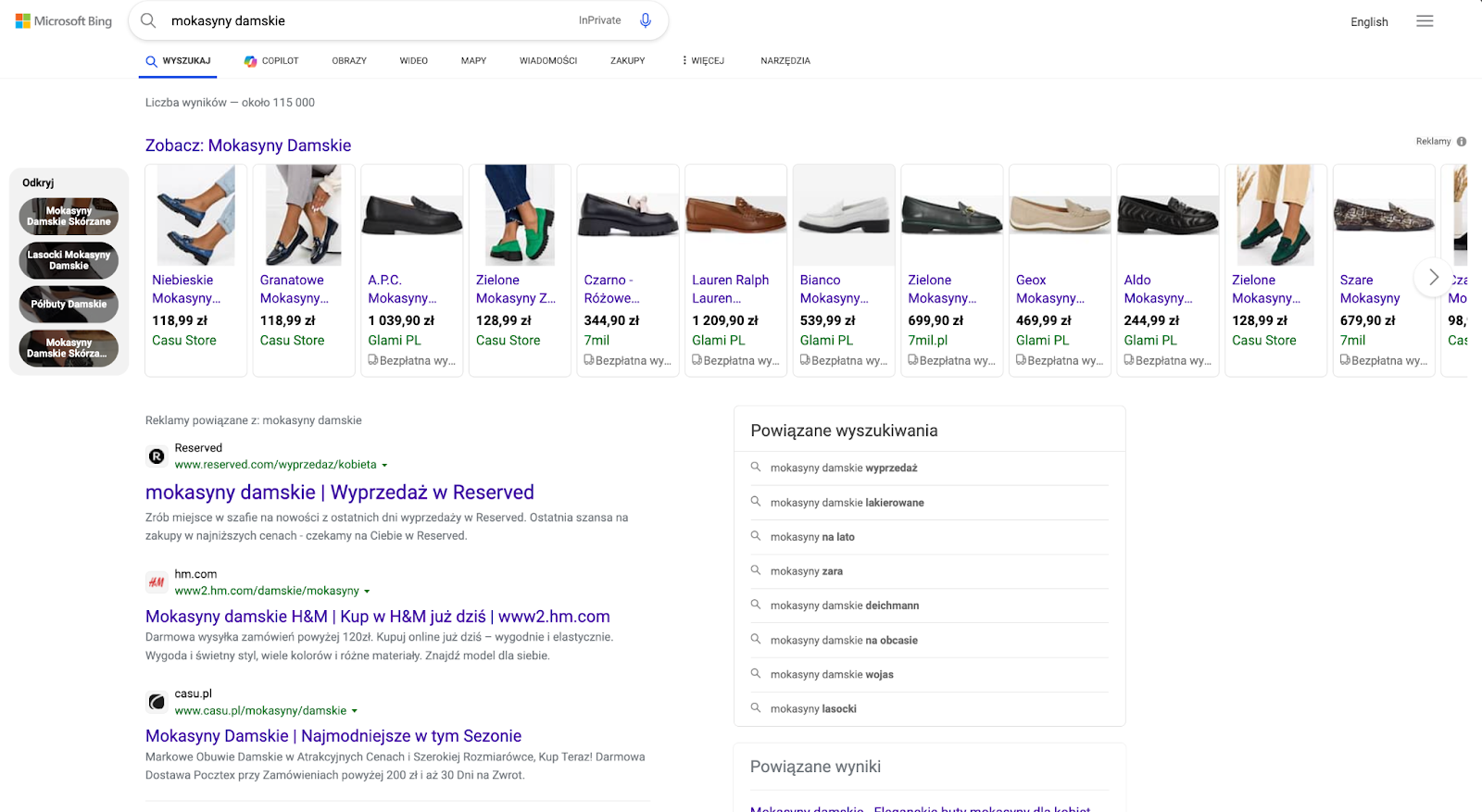Select Lasocki Mokasyny Damskie chip
This screenshot has width=1482, height=812.
(x=69, y=260)
